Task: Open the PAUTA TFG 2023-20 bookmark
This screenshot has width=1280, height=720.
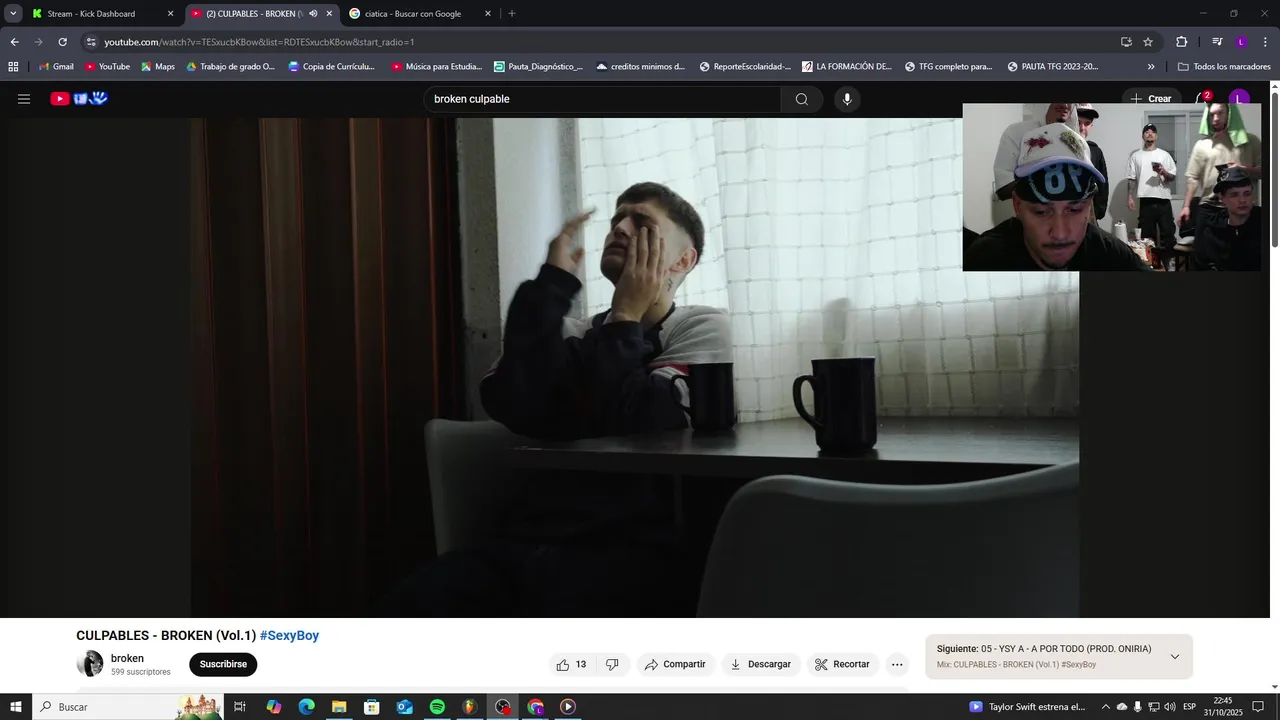Action: pyautogui.click(x=1053, y=67)
